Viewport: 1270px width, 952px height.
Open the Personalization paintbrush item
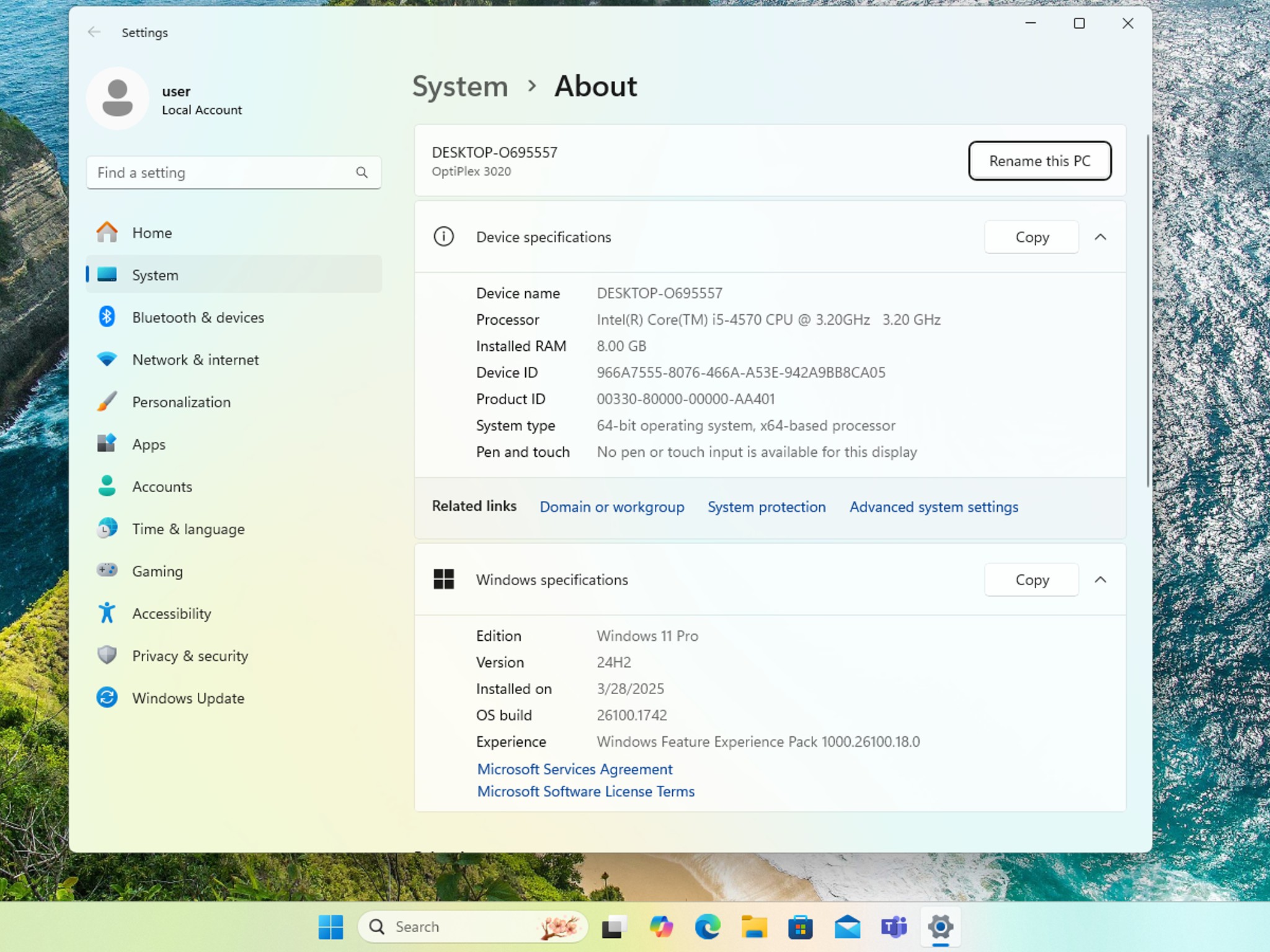(233, 402)
